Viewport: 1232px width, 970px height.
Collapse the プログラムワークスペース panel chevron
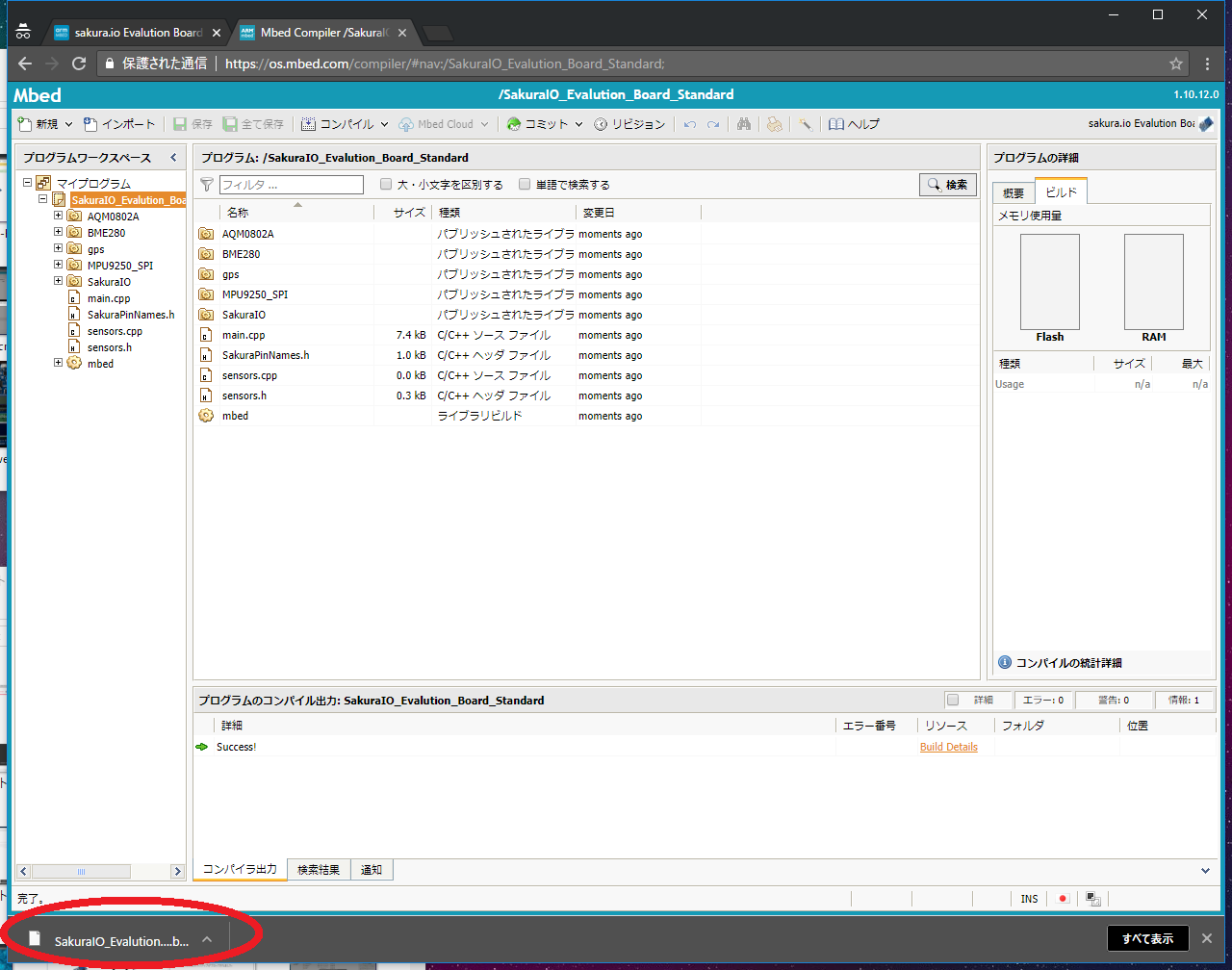pyautogui.click(x=174, y=157)
